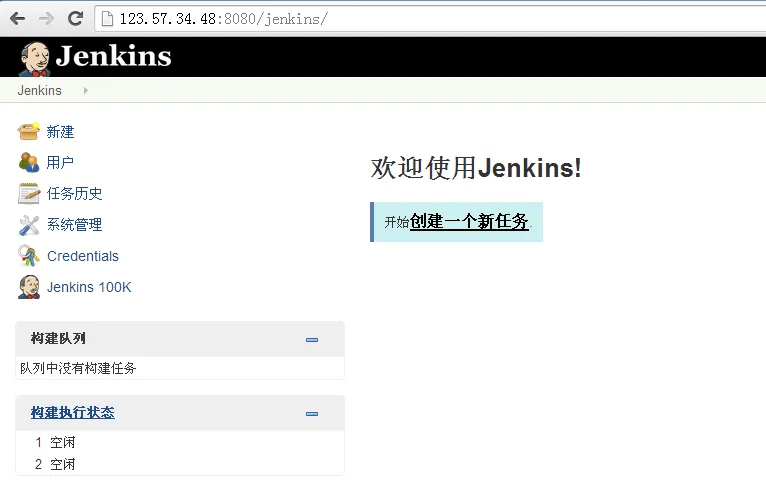Click the Jenkins title in the black header
Image resolution: width=766 pixels, height=482 pixels.
tap(113, 56)
